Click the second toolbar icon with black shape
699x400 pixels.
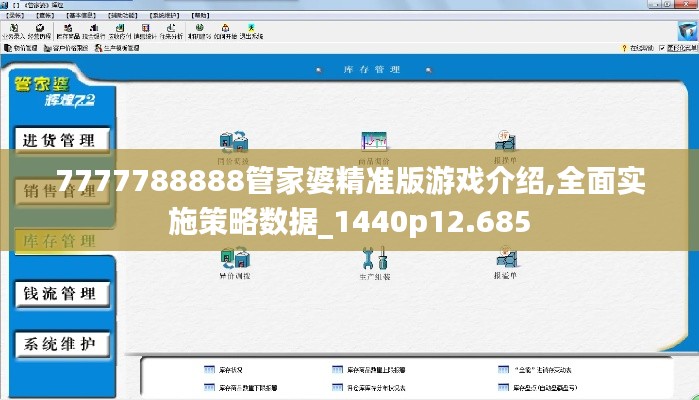39,31
